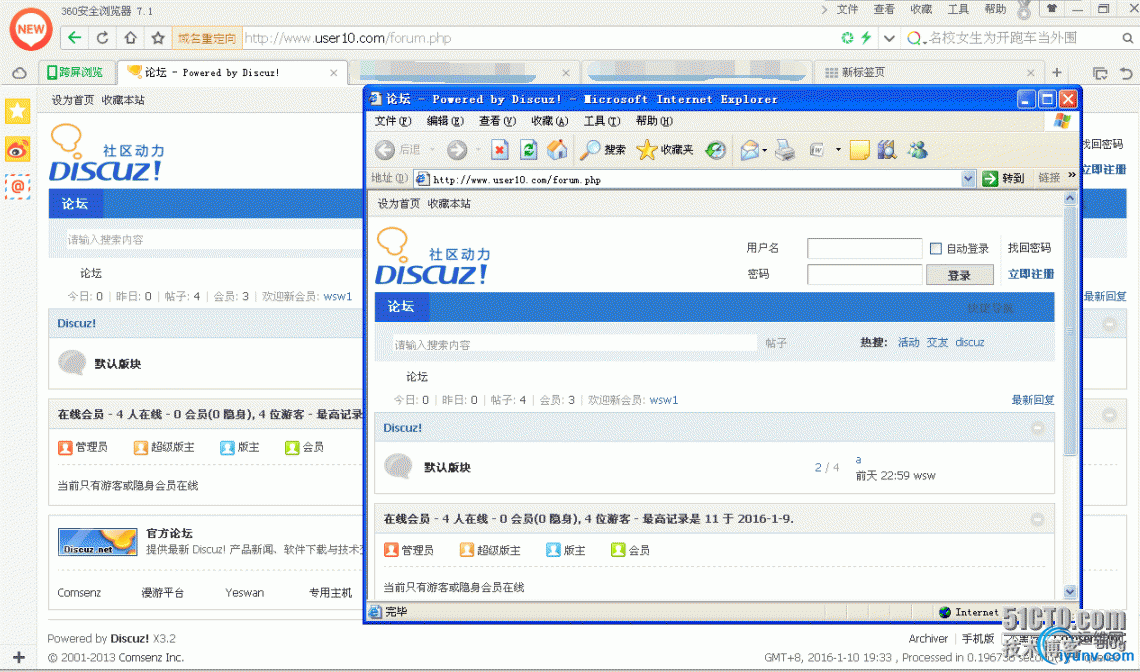Screen dimensions: 1140x672
Task: Collapse the Discuz! section in IE
Action: click(x=1037, y=428)
